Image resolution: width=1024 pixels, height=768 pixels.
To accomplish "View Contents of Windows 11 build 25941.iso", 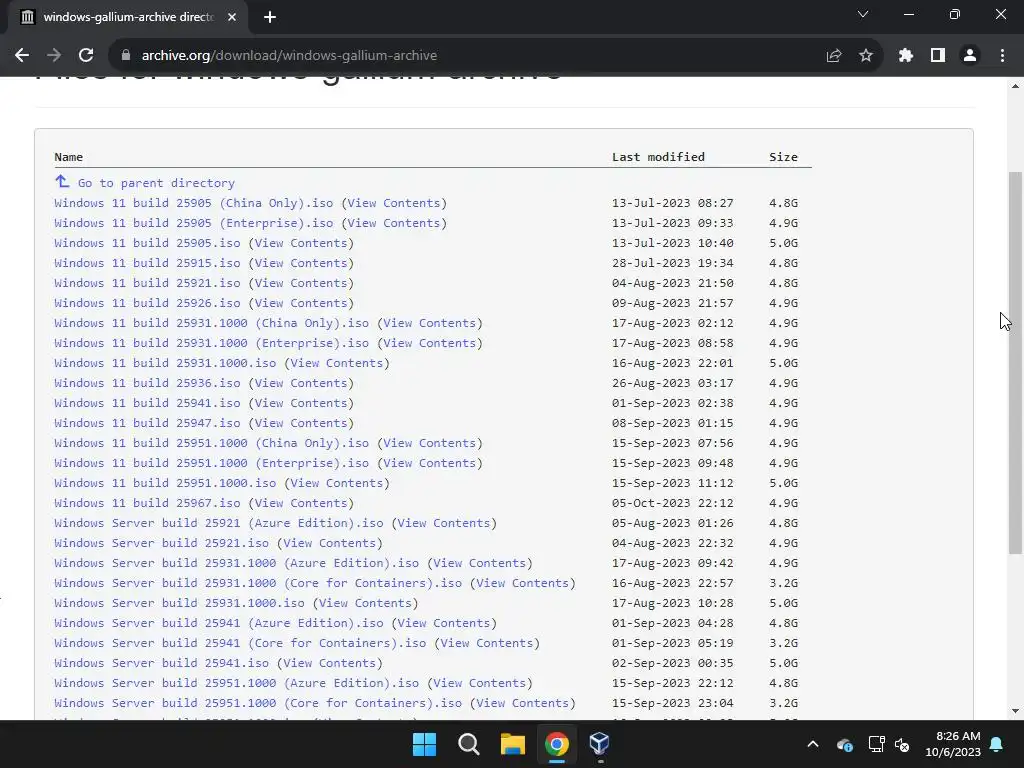I will 301,404.
